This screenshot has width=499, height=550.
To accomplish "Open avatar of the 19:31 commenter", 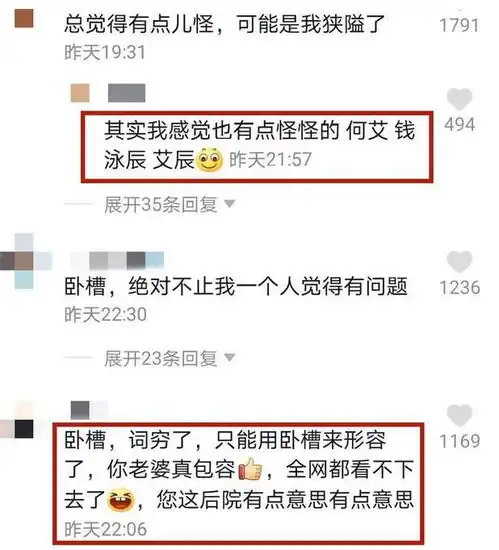I will 24,18.
